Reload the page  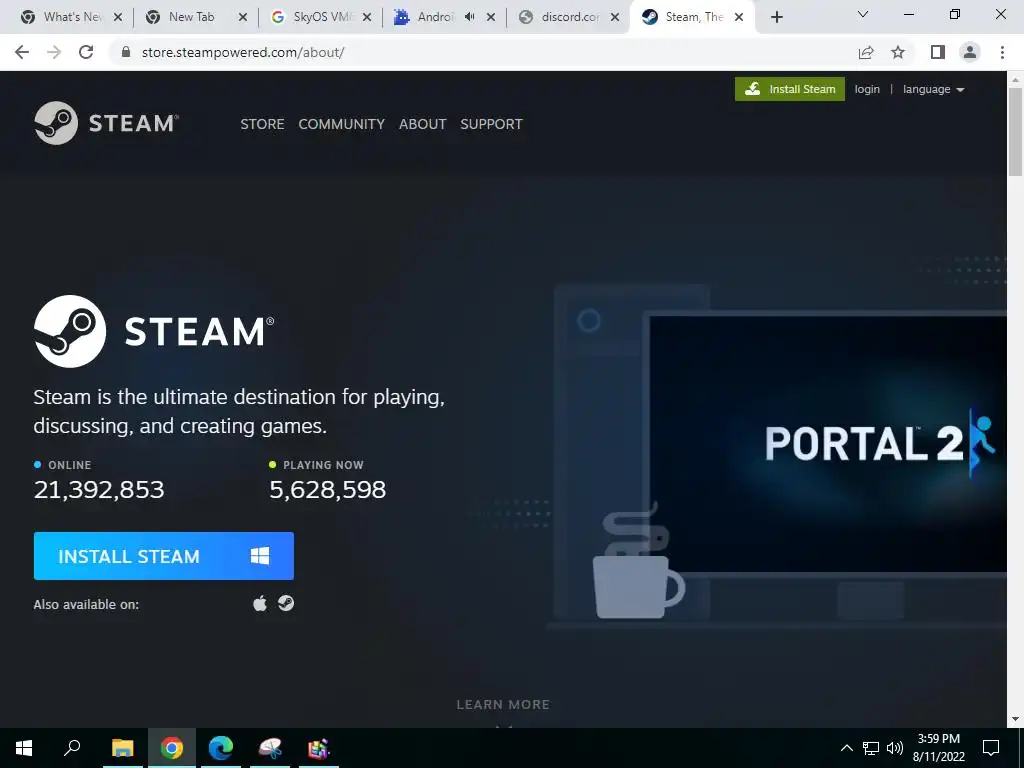tap(86, 52)
